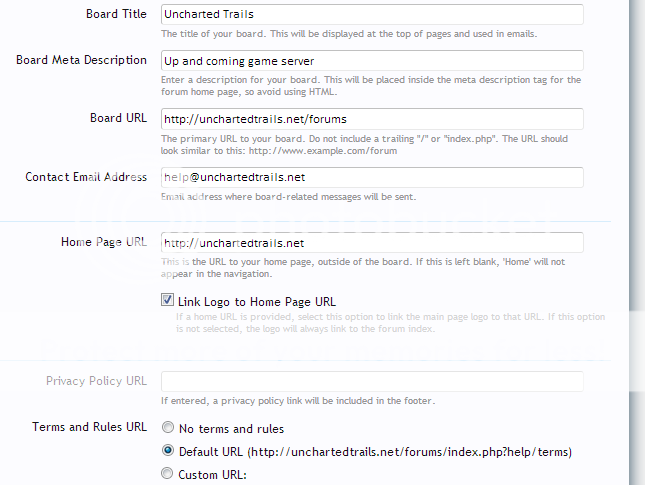Click the Board Title label

tap(116, 14)
